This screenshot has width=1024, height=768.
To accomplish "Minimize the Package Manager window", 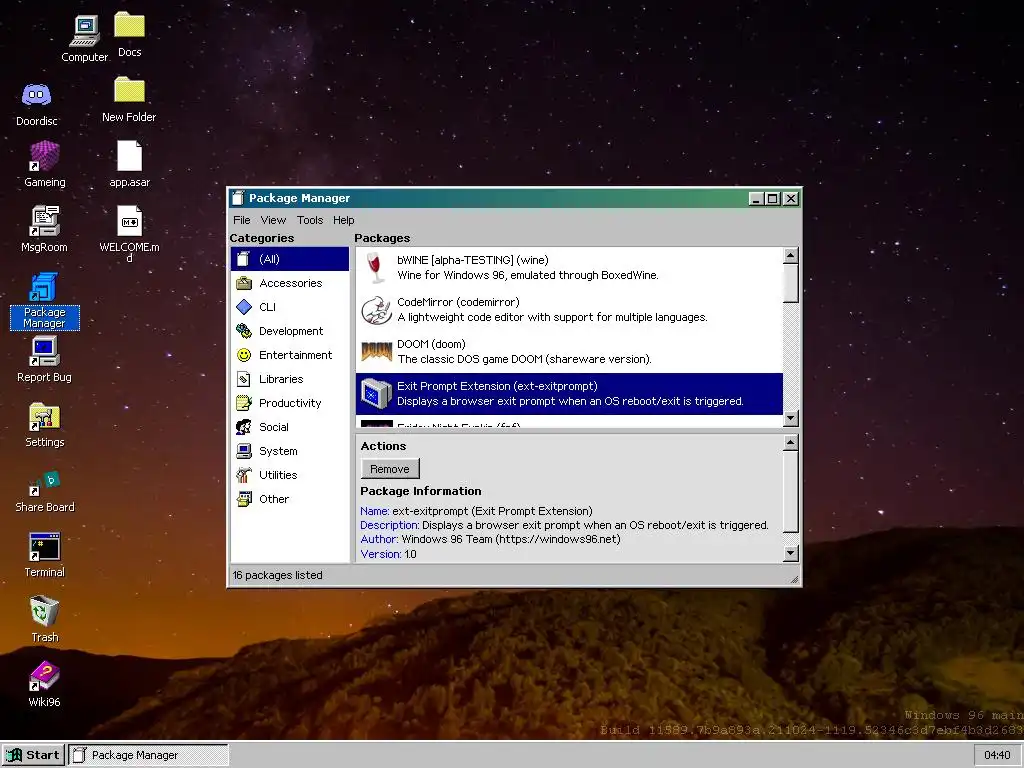I will pos(756,199).
